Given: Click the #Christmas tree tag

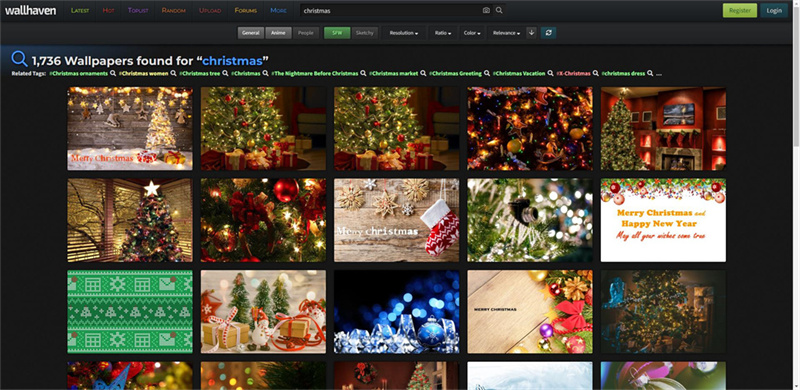Looking at the screenshot, I should (x=199, y=74).
